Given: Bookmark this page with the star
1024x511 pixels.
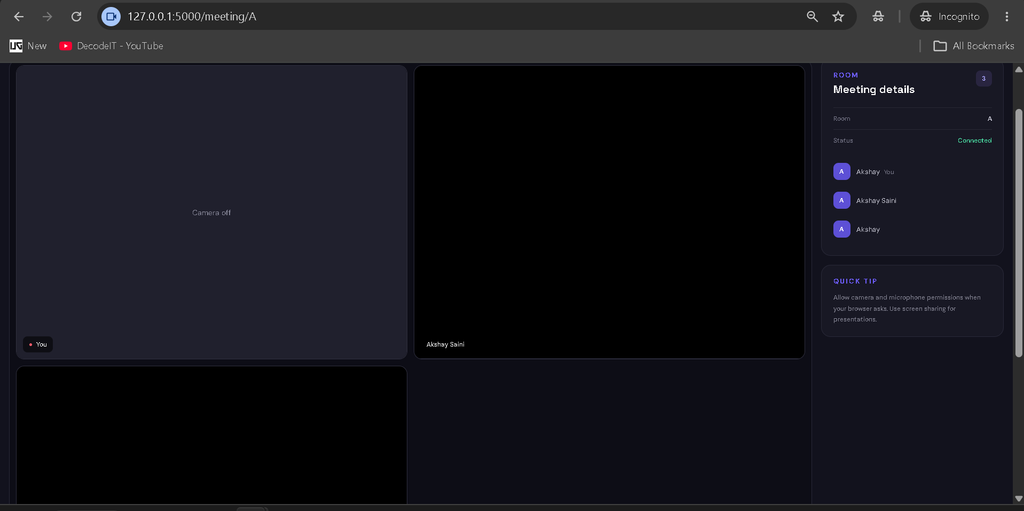Looking at the screenshot, I should 839,17.
